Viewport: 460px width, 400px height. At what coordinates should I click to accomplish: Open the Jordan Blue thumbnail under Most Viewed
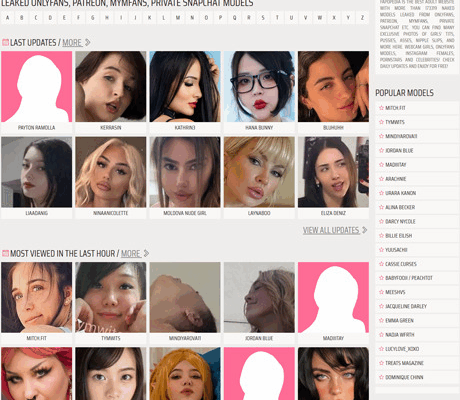tap(259, 297)
